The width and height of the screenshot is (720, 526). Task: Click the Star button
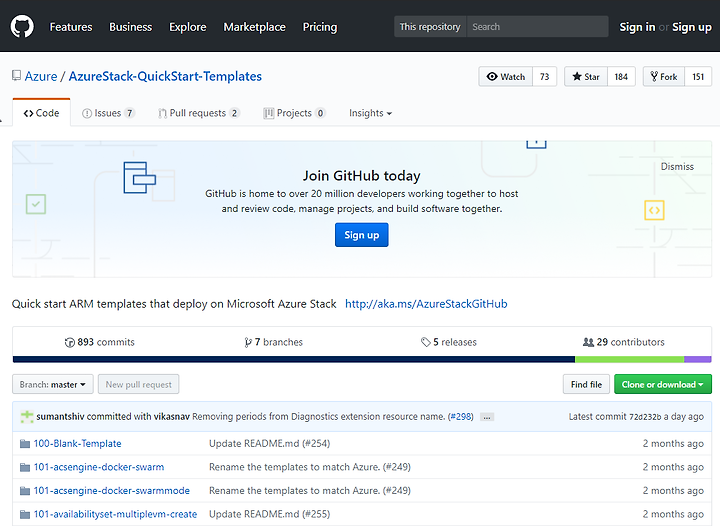(x=586, y=77)
